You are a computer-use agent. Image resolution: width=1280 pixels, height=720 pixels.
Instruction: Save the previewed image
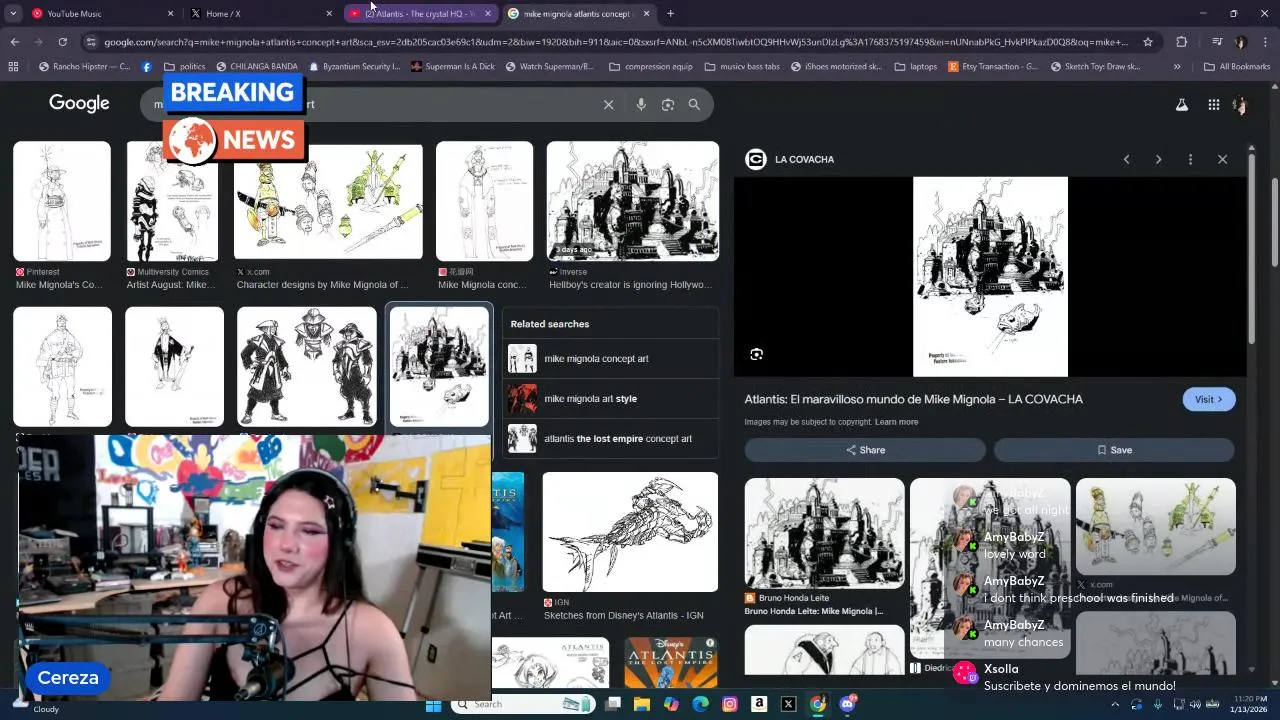pyautogui.click(x=1114, y=450)
